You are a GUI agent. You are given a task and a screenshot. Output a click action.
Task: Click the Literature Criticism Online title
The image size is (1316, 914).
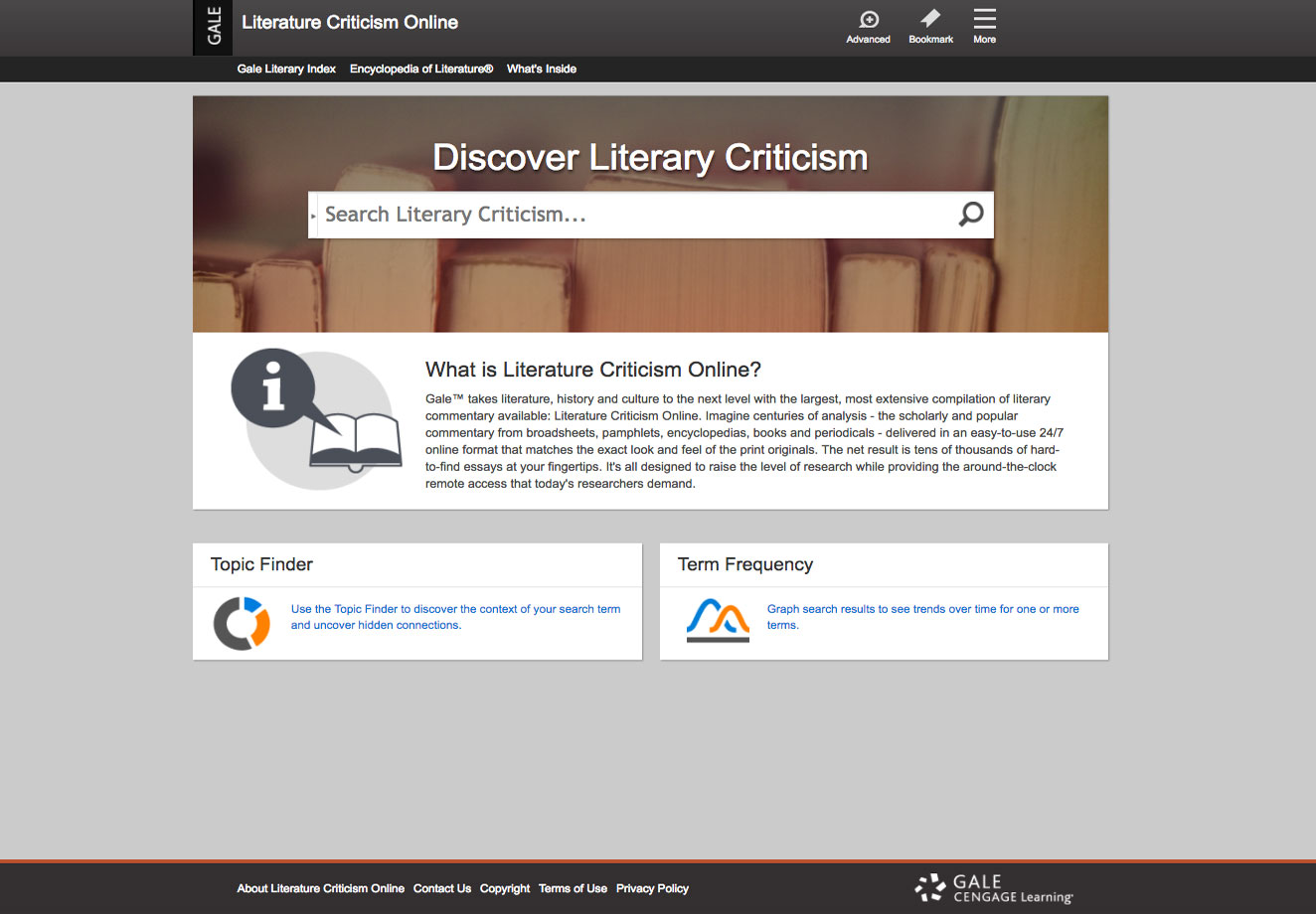[x=350, y=22]
